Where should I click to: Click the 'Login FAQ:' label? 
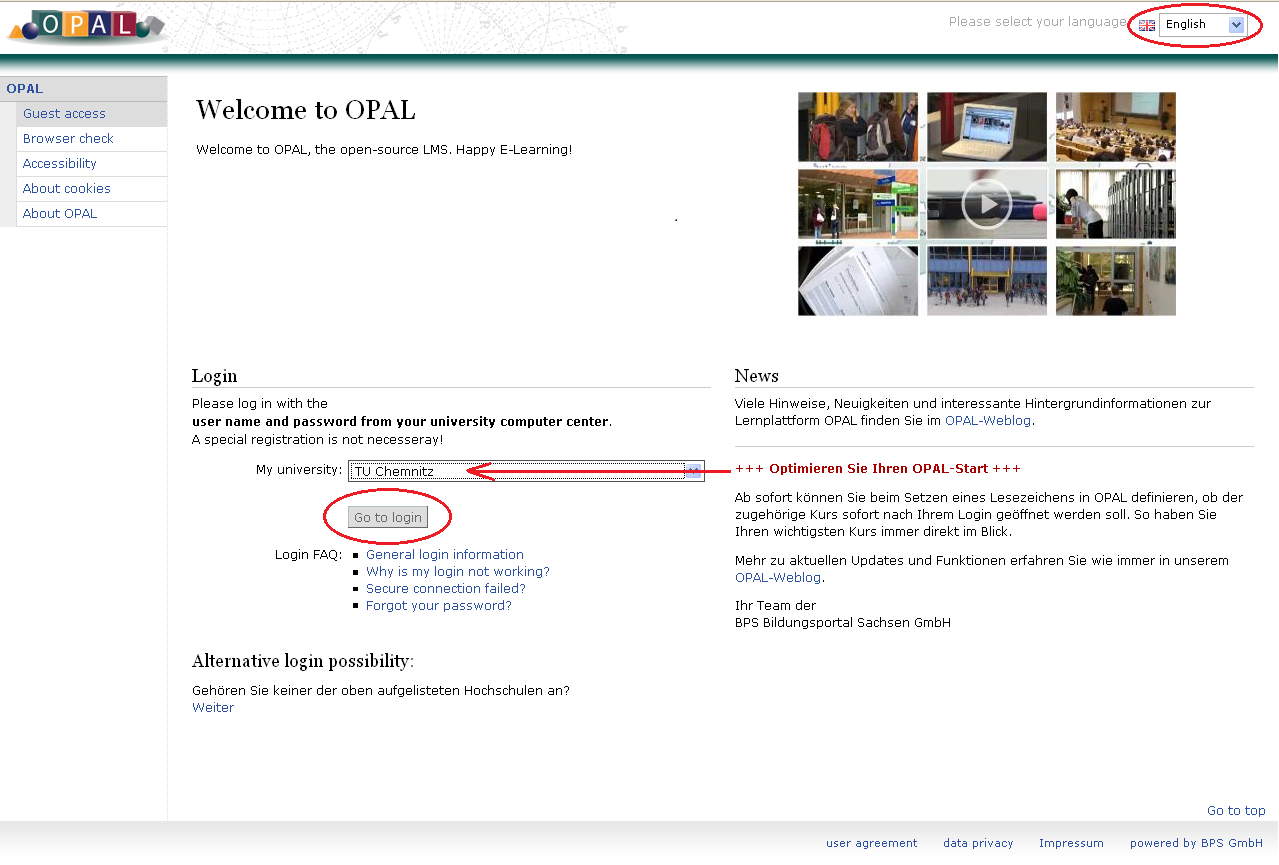(309, 555)
